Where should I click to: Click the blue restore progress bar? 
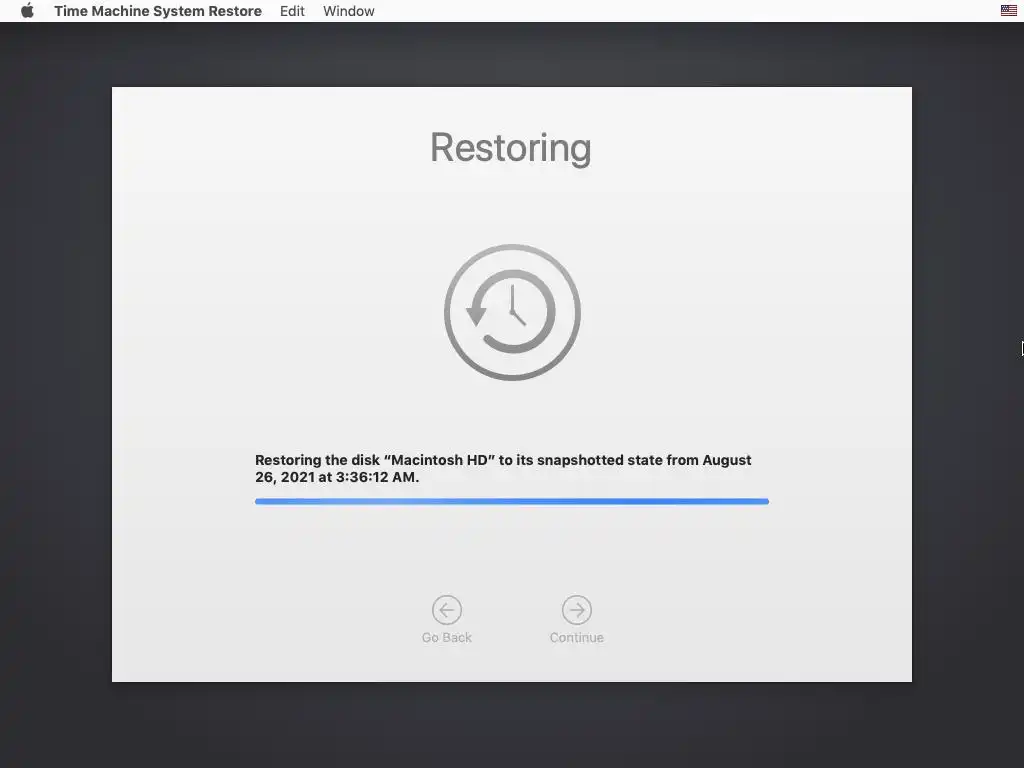(512, 502)
